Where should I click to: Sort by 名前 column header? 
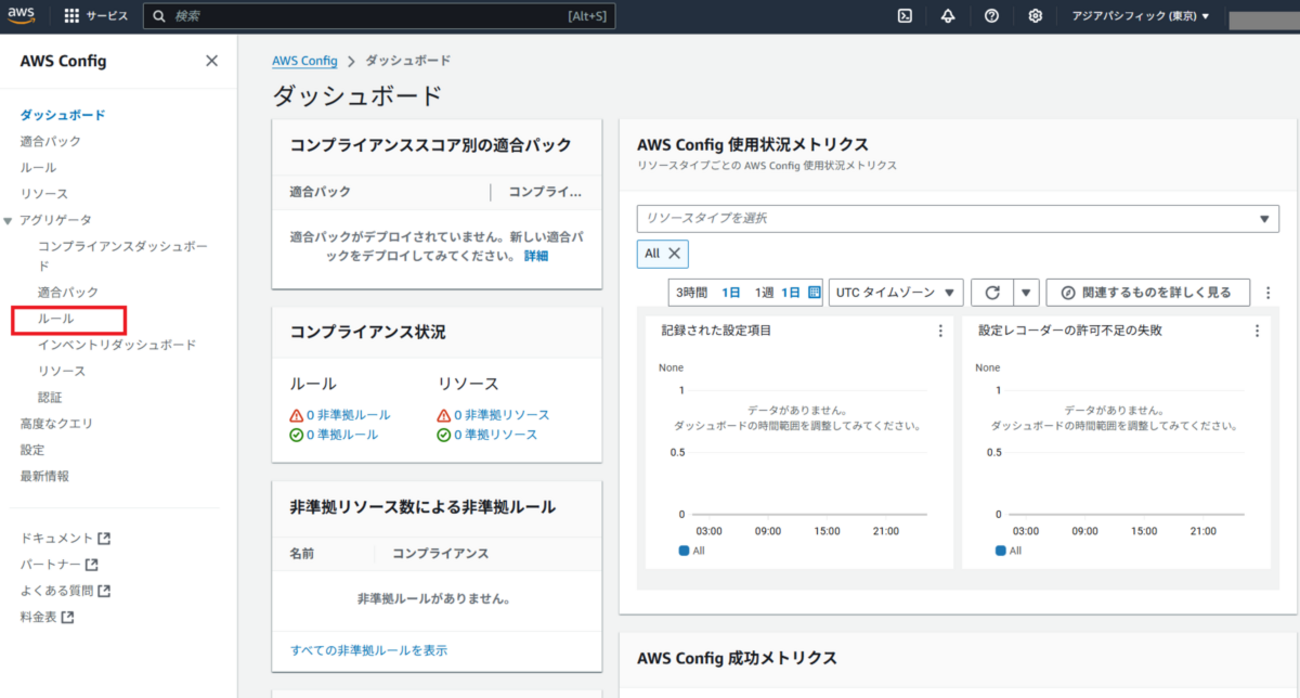point(302,553)
